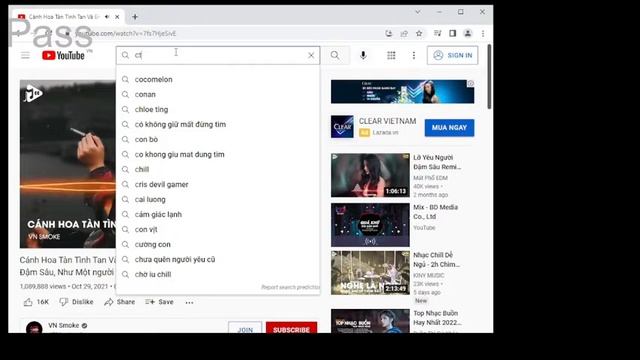Select the "chill" suggestion
Image resolution: width=640 pixels, height=360 pixels.
coord(218,169)
